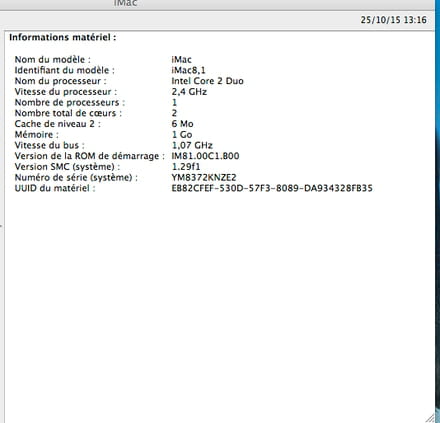Click the window resize grip in the corner
Screen dimensions: 440x423
[x=430, y=418]
